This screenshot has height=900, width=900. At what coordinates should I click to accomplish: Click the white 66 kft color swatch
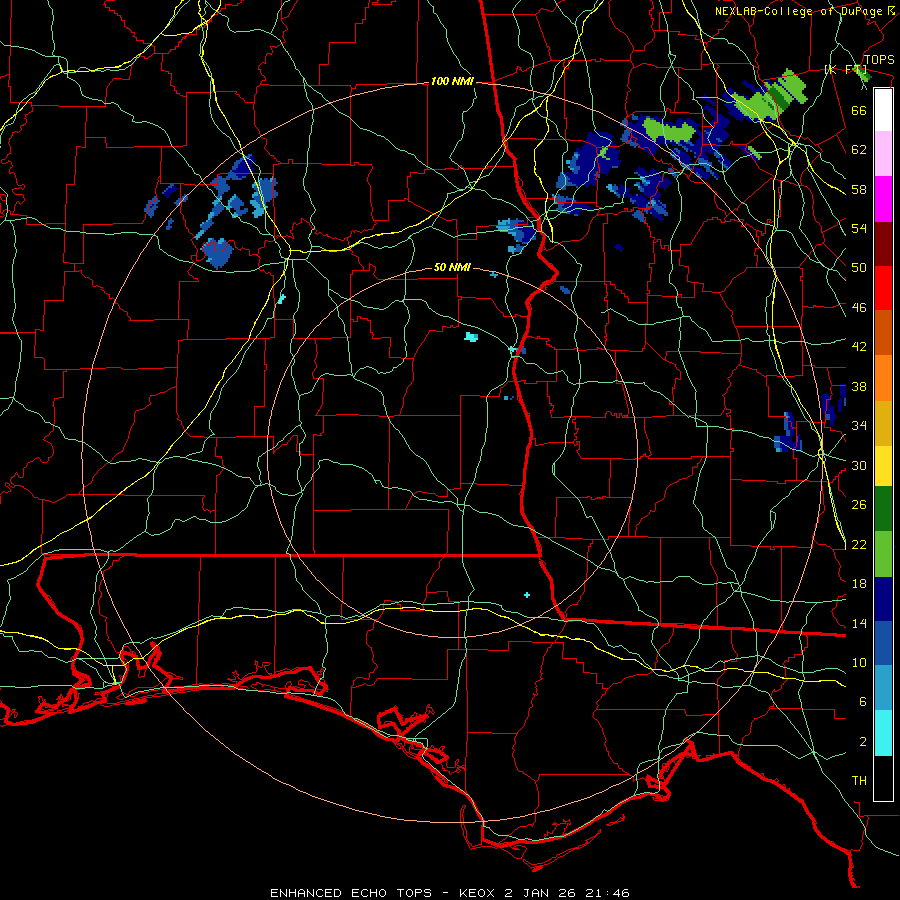(883, 110)
